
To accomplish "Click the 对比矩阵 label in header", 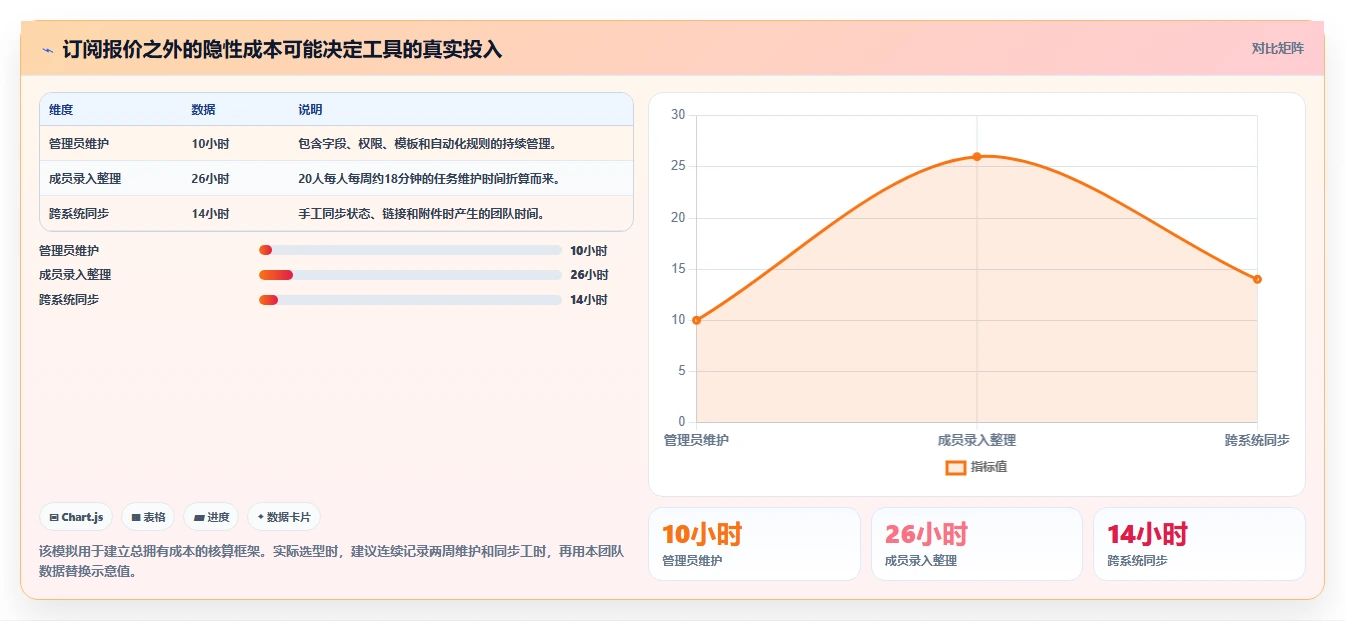I will point(1277,48).
